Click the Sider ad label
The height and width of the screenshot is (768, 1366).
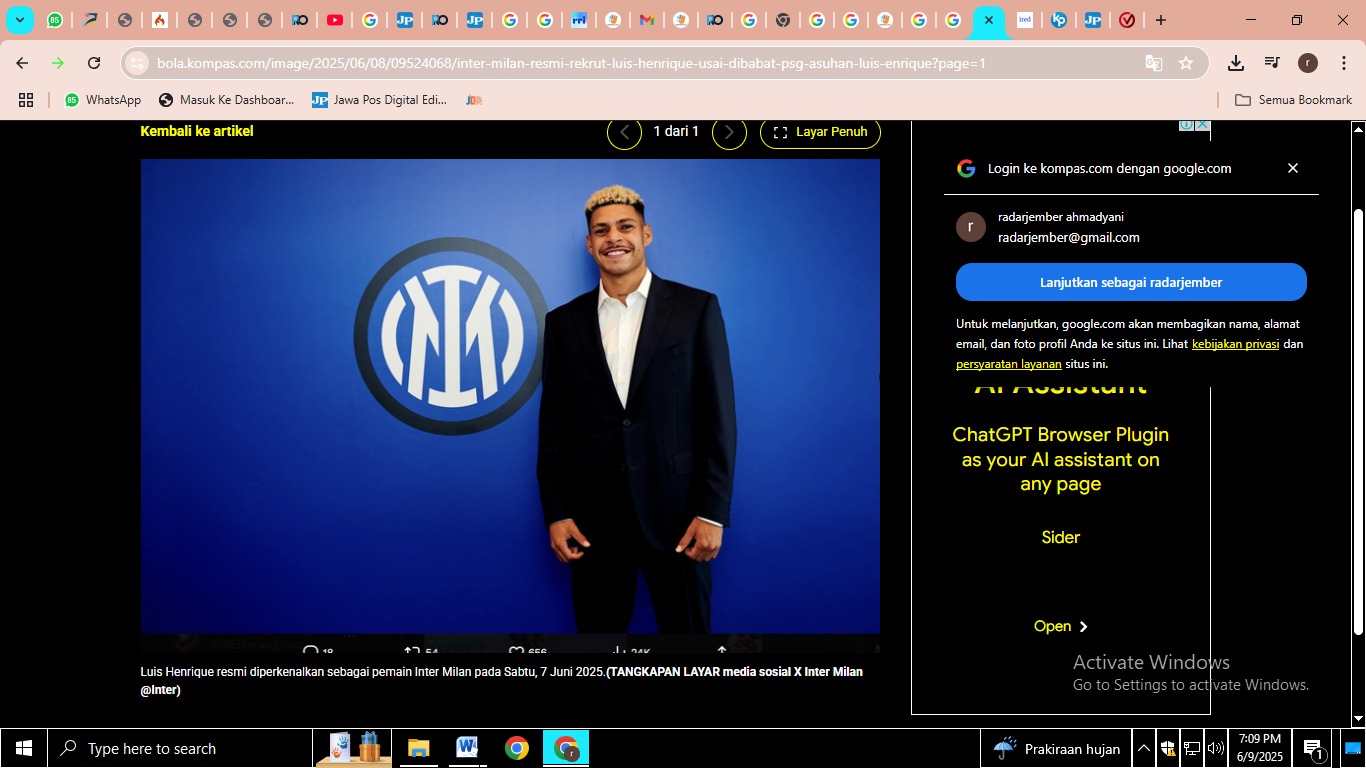(x=1061, y=537)
